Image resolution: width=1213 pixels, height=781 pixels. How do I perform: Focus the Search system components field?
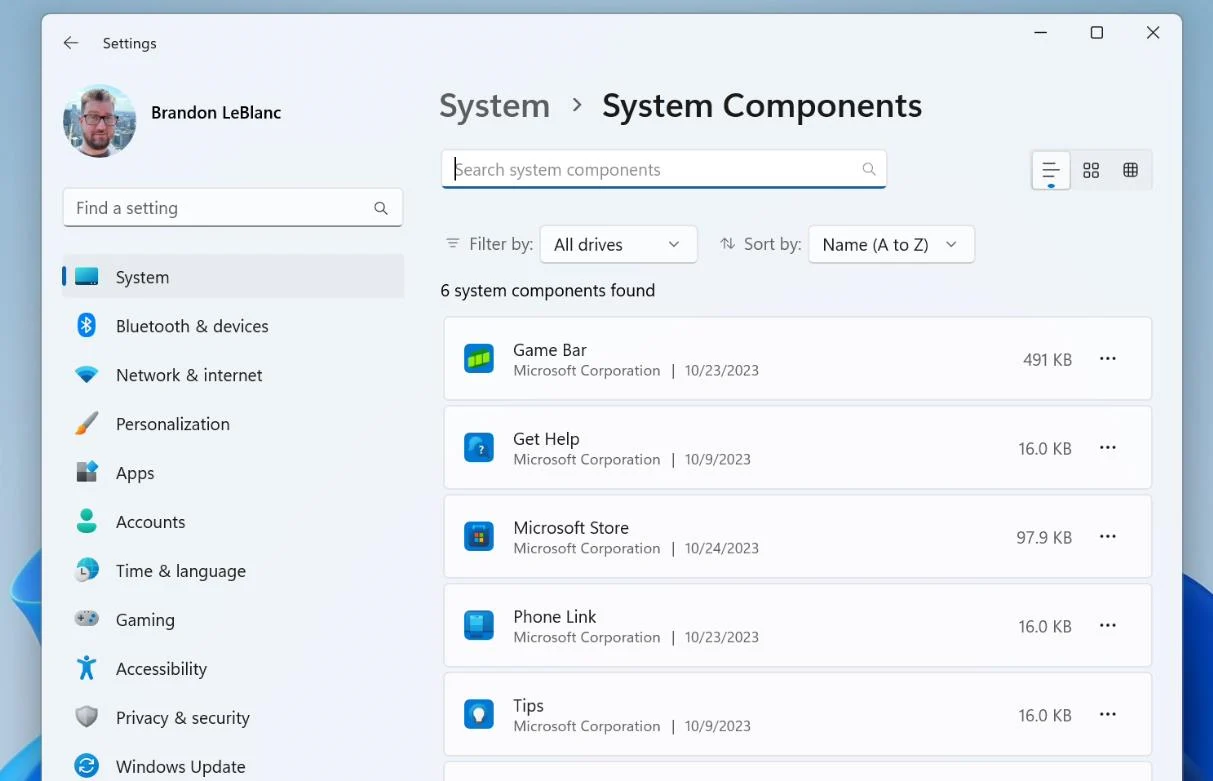click(664, 169)
